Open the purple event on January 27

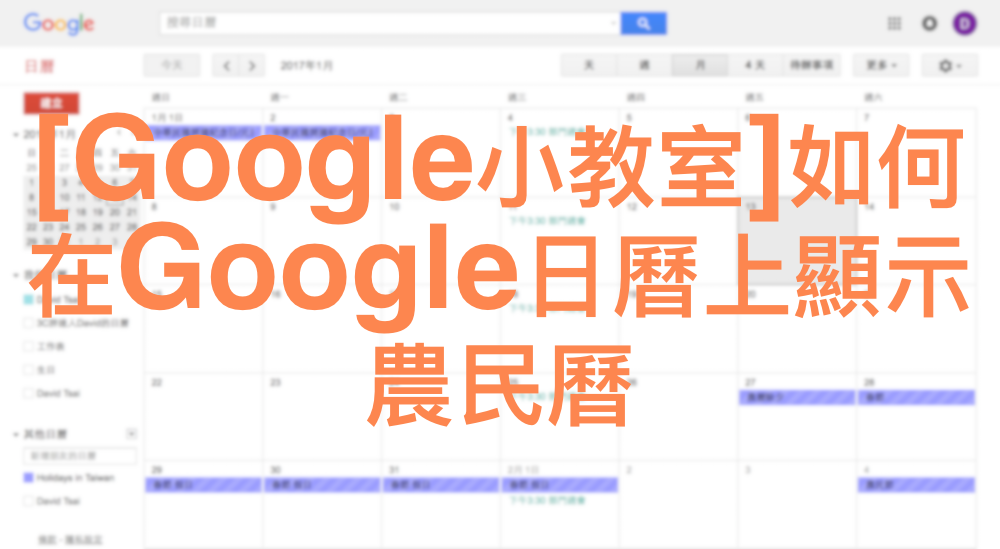[797, 397]
